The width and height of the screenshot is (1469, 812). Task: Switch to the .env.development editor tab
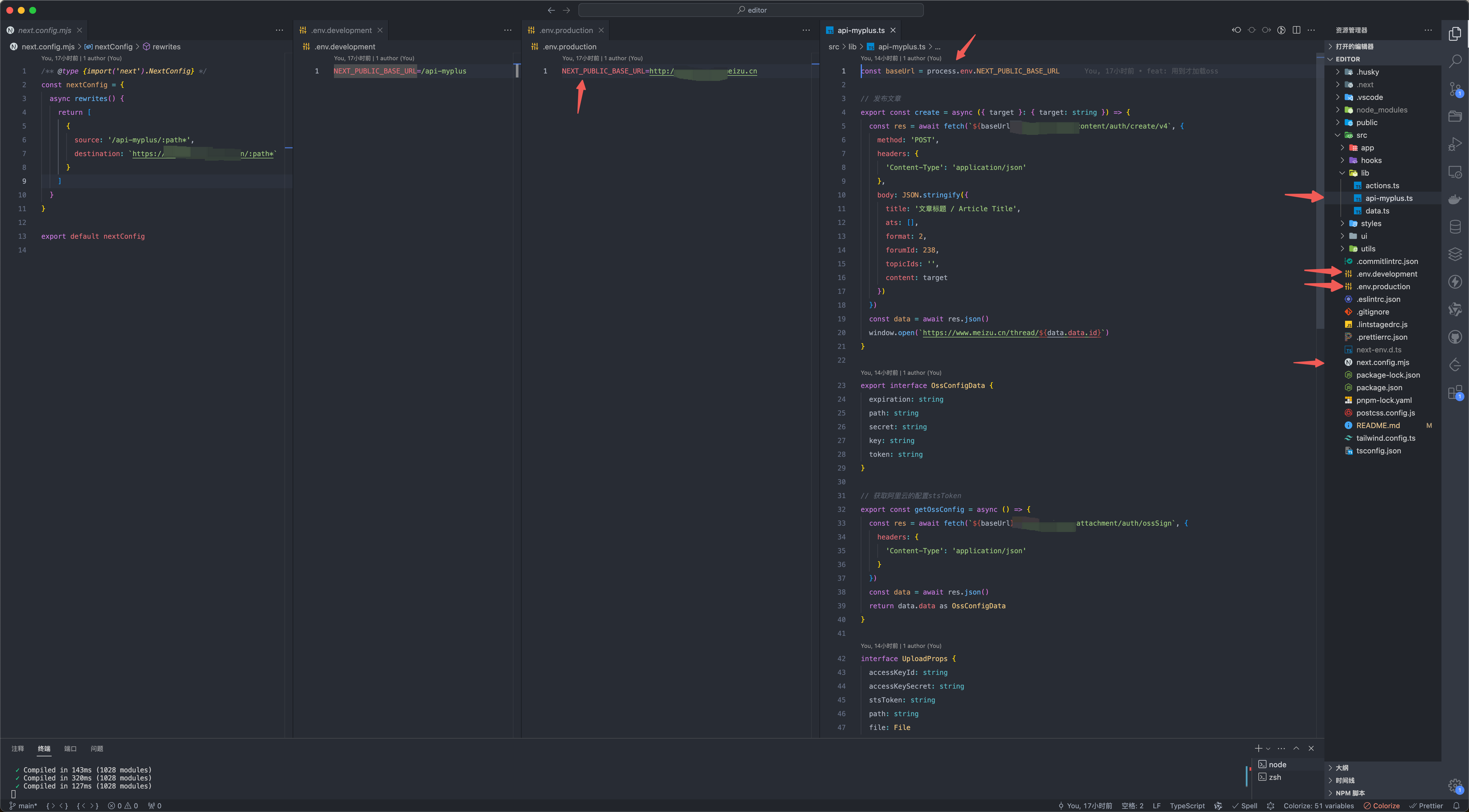coord(341,30)
